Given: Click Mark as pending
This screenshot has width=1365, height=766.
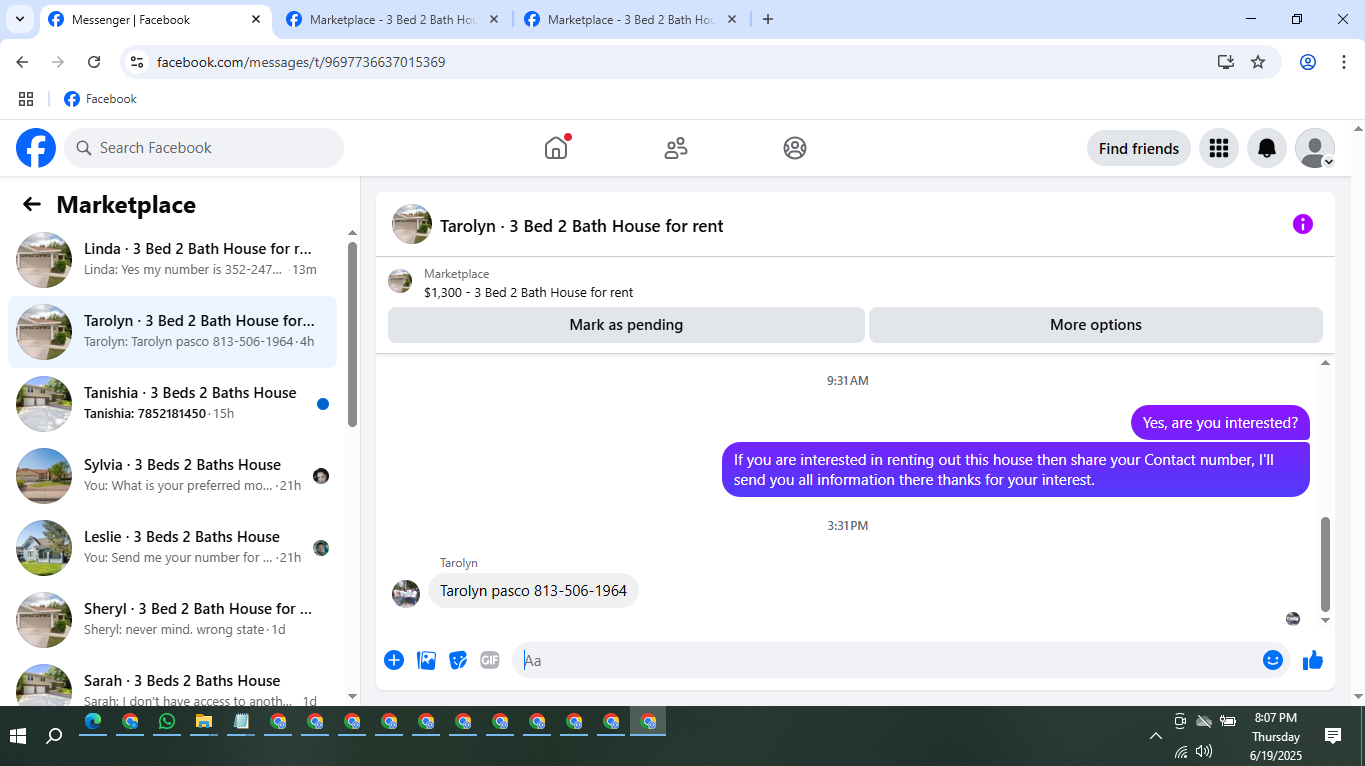Looking at the screenshot, I should (626, 325).
